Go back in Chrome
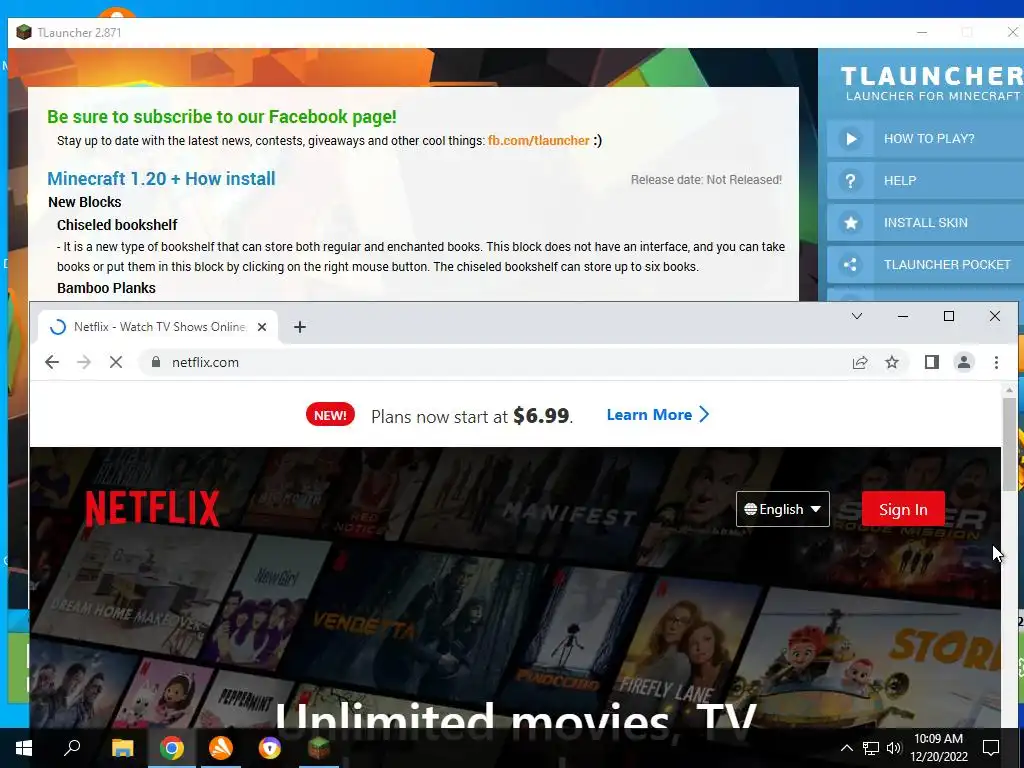This screenshot has width=1024, height=768. (x=52, y=362)
